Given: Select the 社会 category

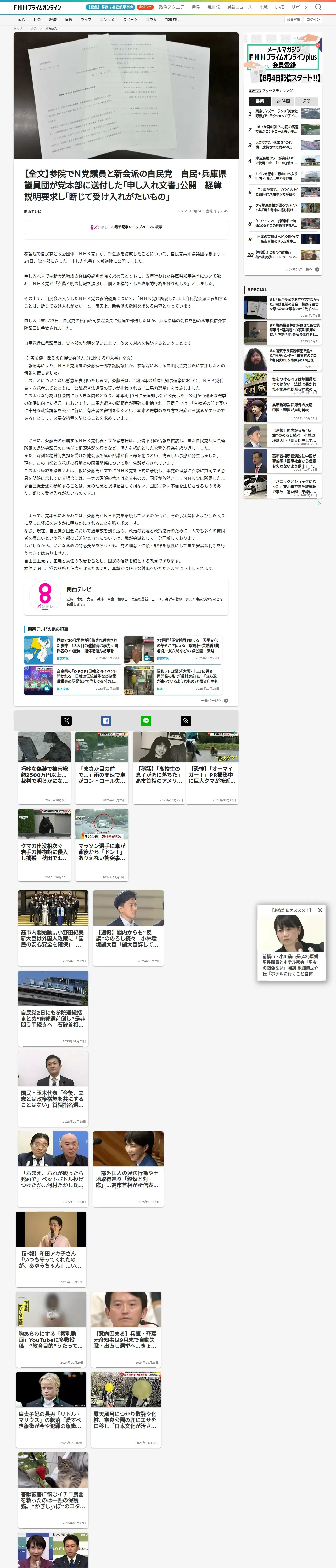Looking at the screenshot, I should (x=37, y=20).
